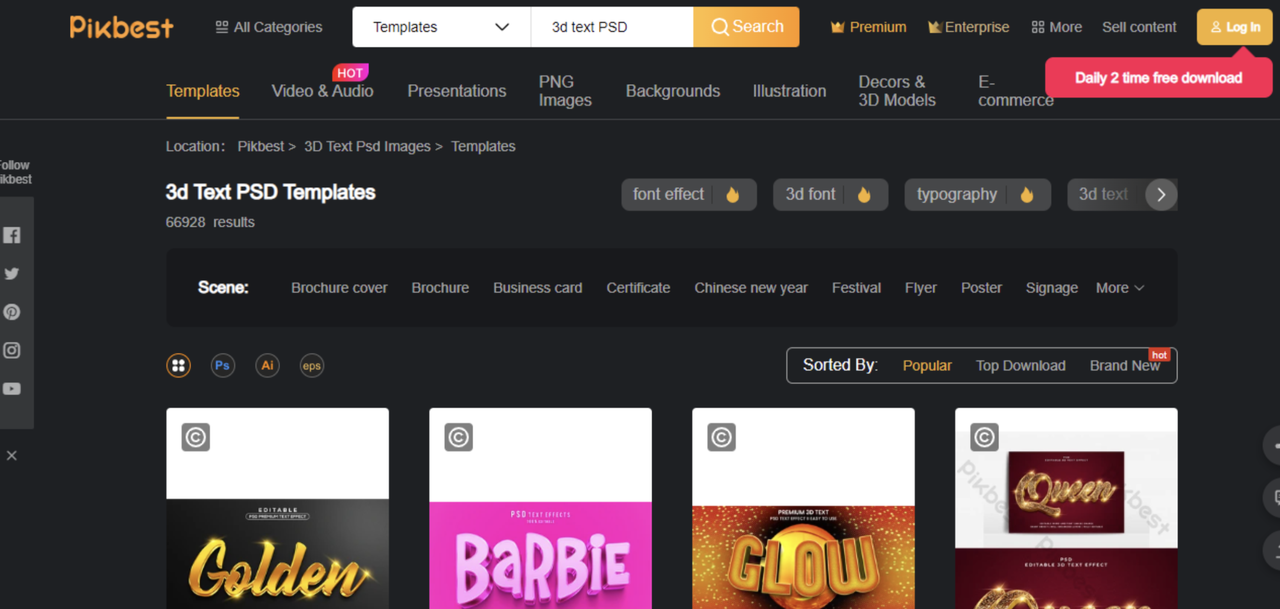Expand More scenes dropdown
Viewport: 1280px width, 609px height.
click(x=1120, y=288)
